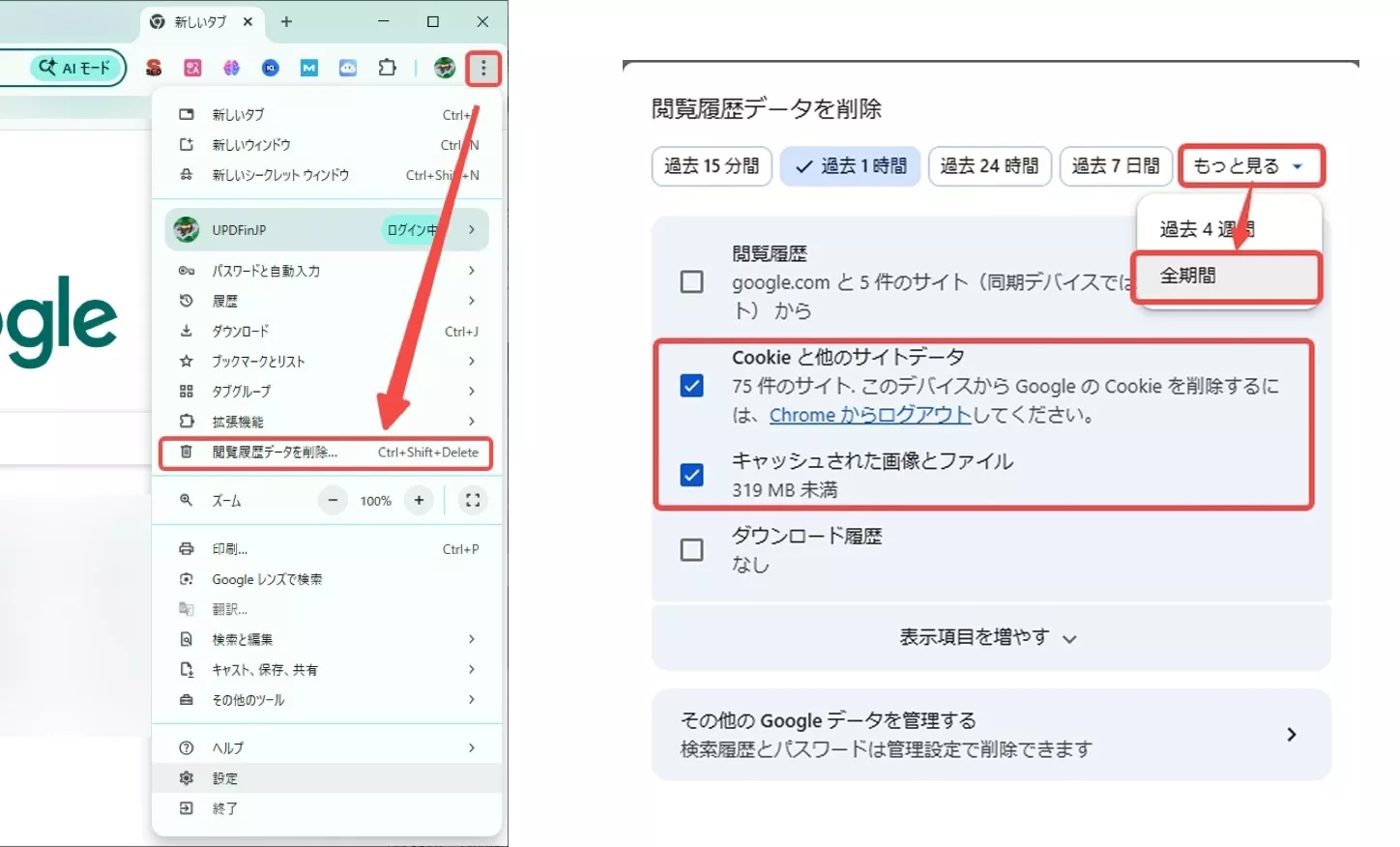The height and width of the screenshot is (847, 1400).
Task: Click the cloud extension icon
Action: point(348,68)
